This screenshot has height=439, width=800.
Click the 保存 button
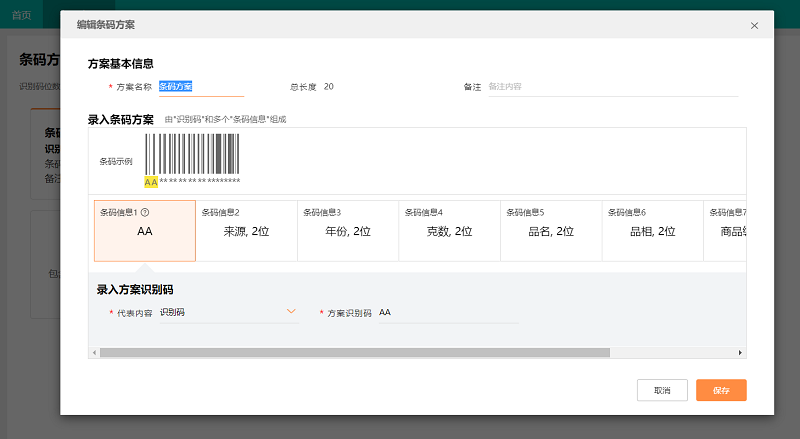(x=721, y=390)
